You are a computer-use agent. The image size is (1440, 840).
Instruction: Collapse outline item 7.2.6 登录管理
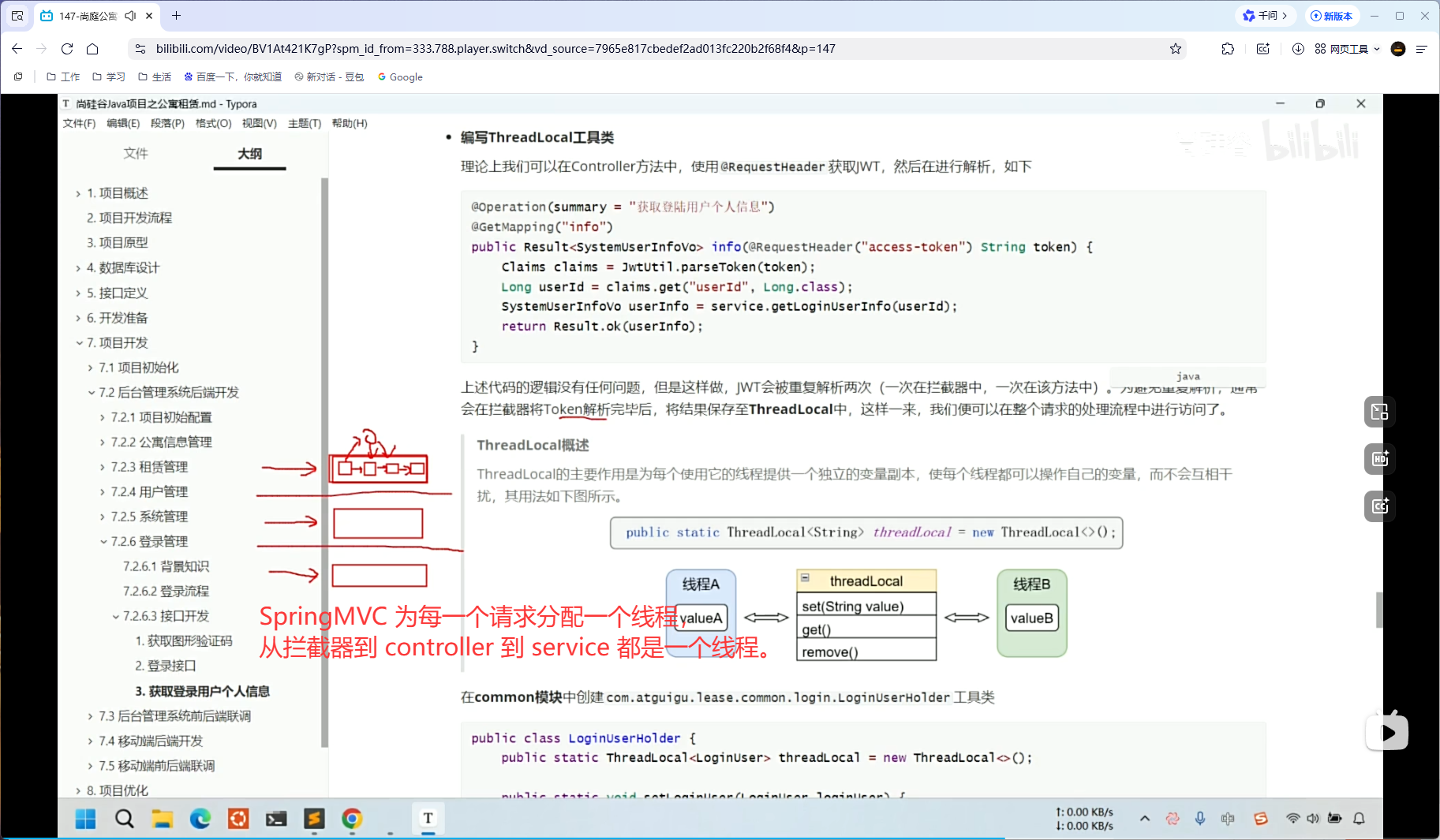pos(103,542)
